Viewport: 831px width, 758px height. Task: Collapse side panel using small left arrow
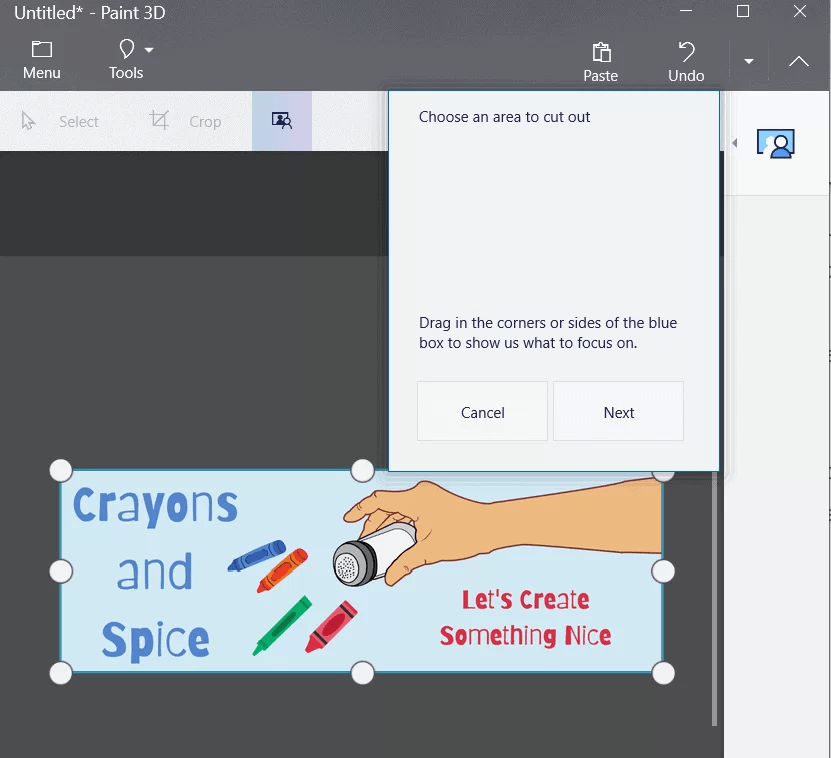pos(735,143)
